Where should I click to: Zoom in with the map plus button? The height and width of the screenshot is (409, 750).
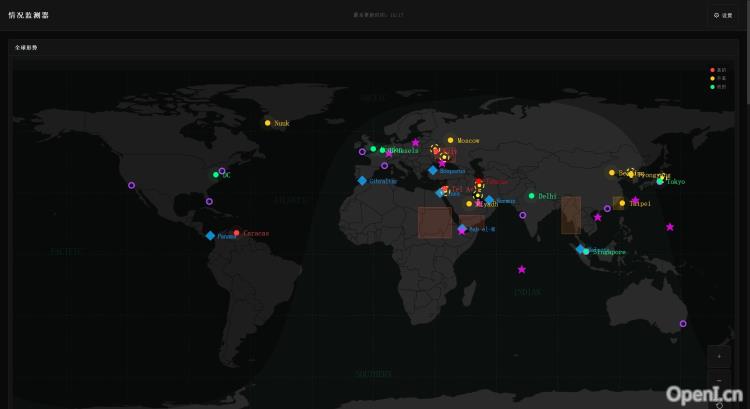click(719, 356)
